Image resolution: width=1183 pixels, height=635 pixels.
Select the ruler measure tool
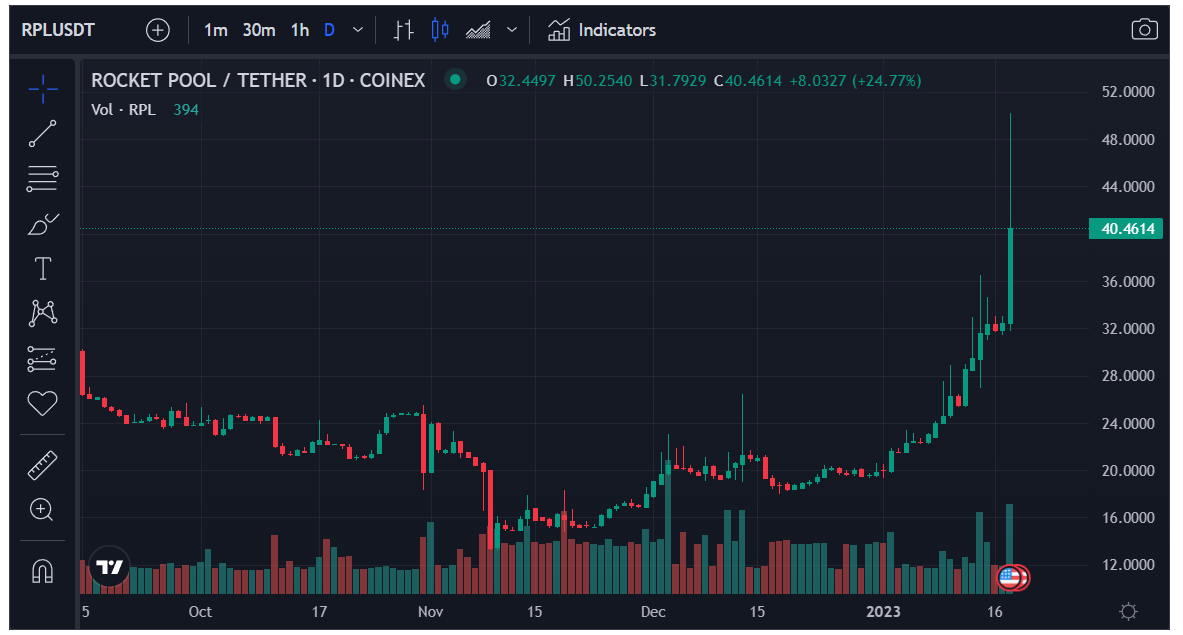[x=42, y=465]
